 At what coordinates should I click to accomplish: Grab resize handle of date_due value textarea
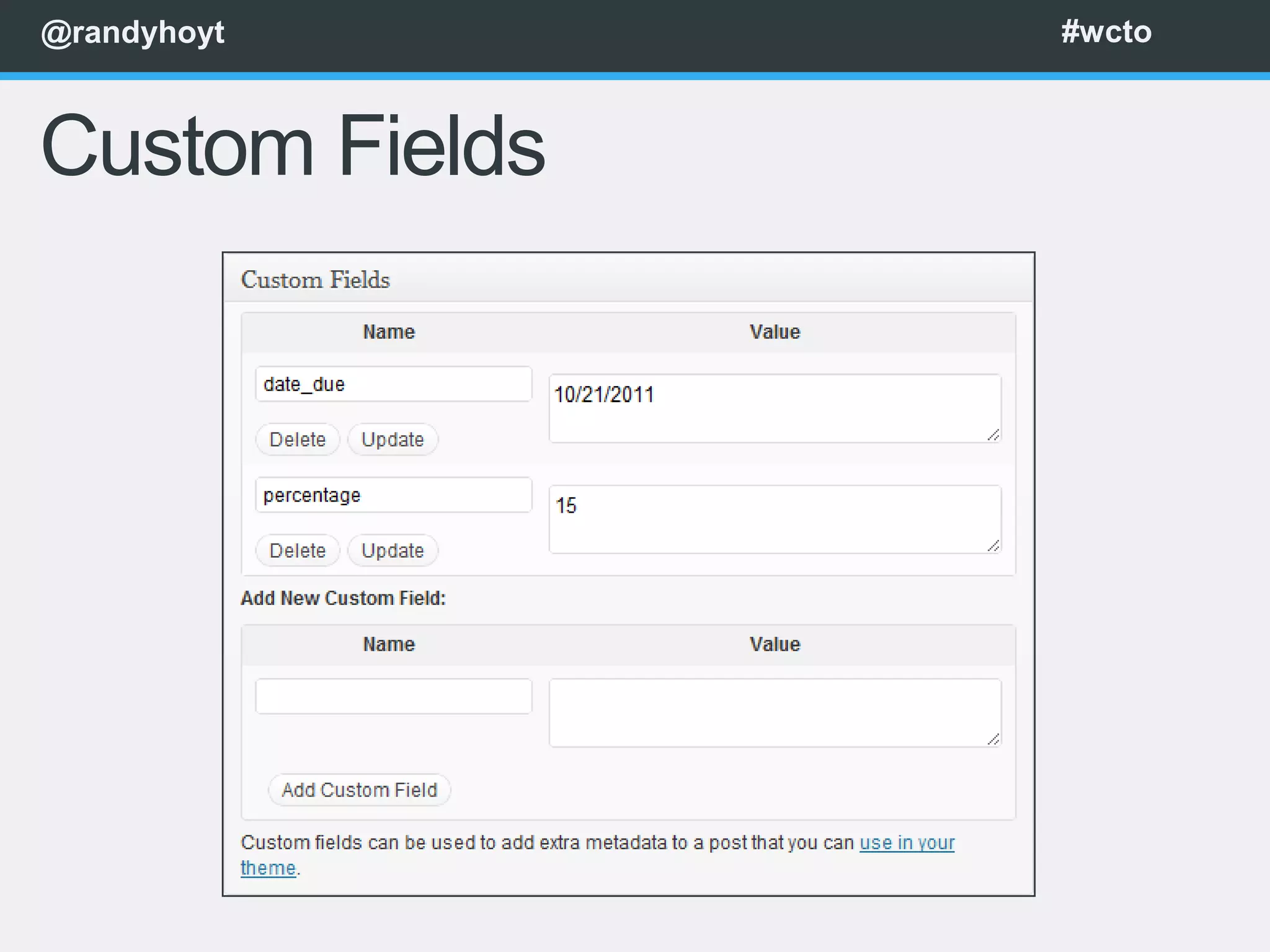coord(993,435)
